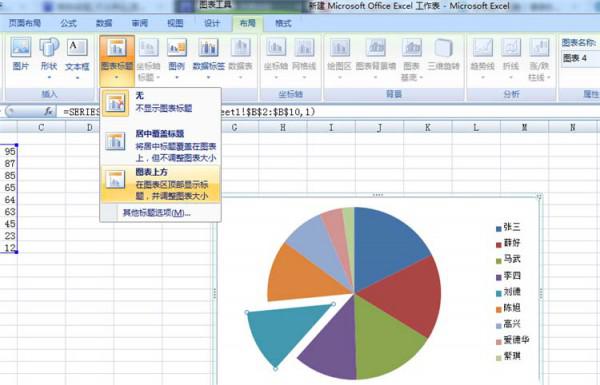This screenshot has height=385, width=600.
Task: Open the 形状 (Shapes) icon
Action: [49, 57]
